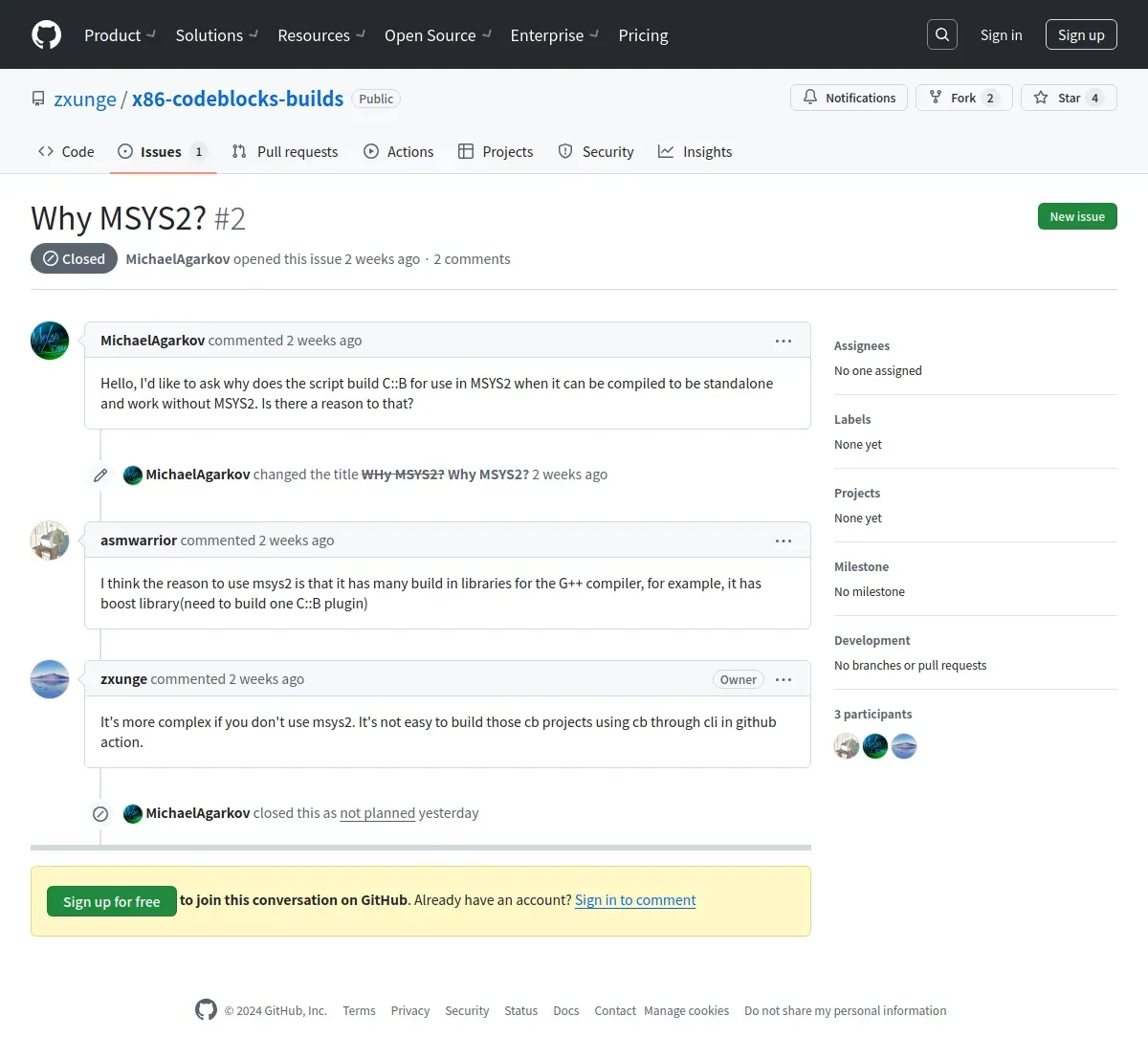
Task: Switch to the Actions tab
Action: (399, 151)
